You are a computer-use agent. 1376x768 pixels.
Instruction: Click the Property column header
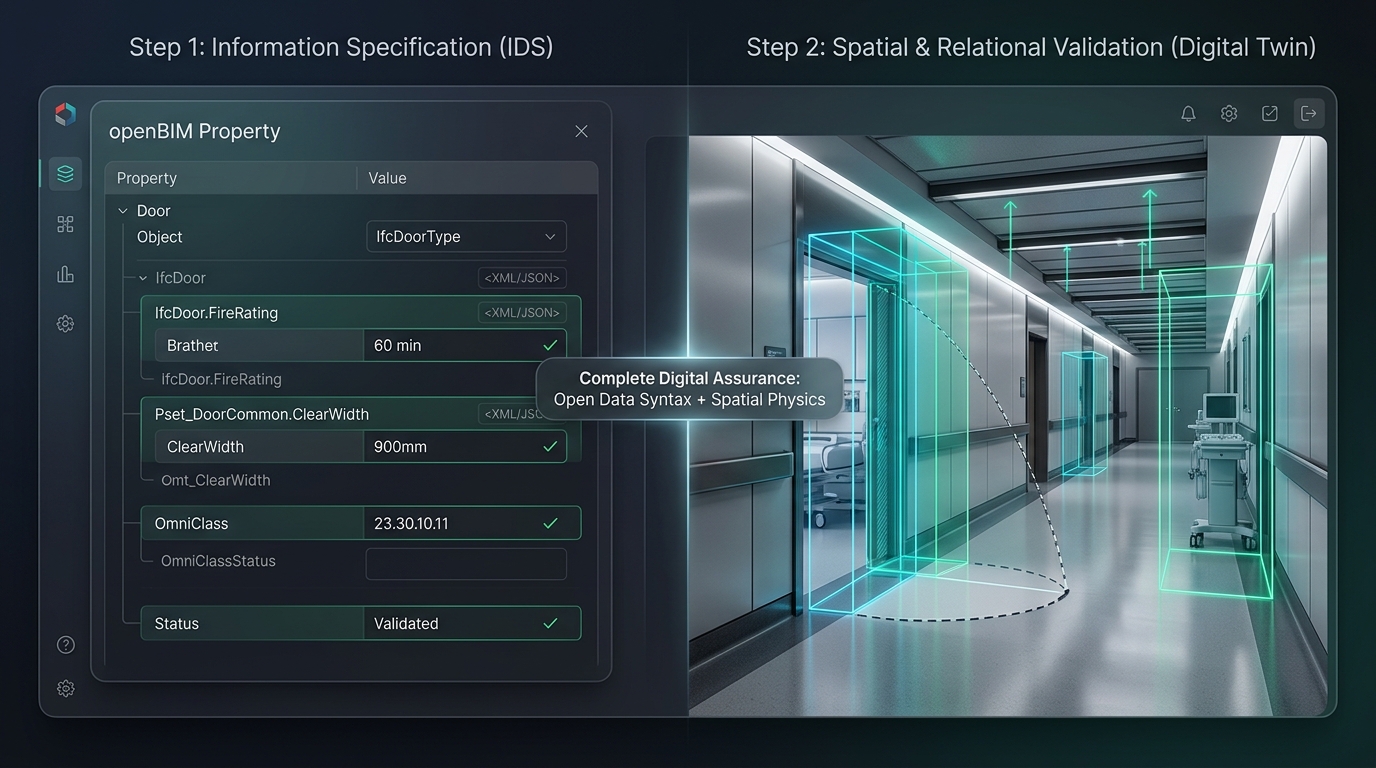pyautogui.click(x=231, y=178)
